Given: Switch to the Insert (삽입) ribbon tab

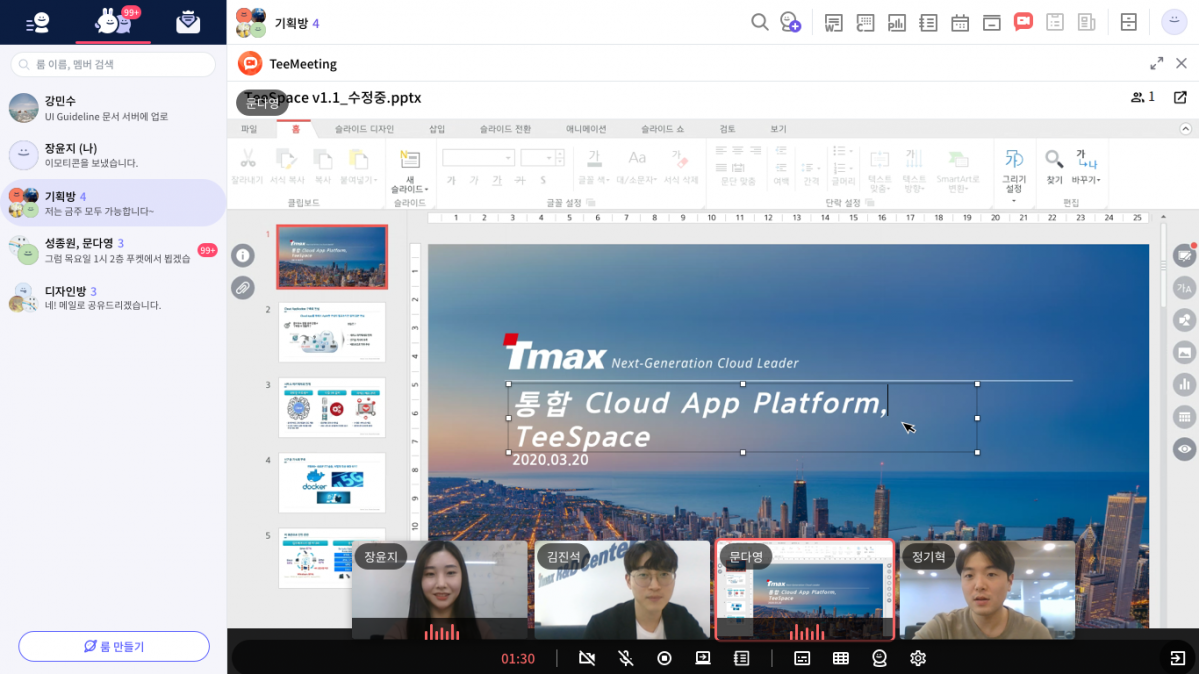Looking at the screenshot, I should [437, 129].
